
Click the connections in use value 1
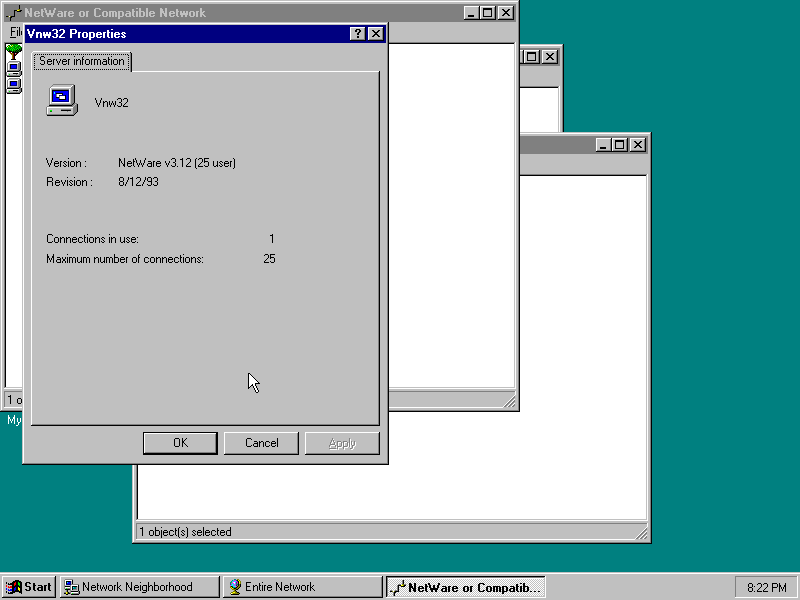click(x=272, y=239)
